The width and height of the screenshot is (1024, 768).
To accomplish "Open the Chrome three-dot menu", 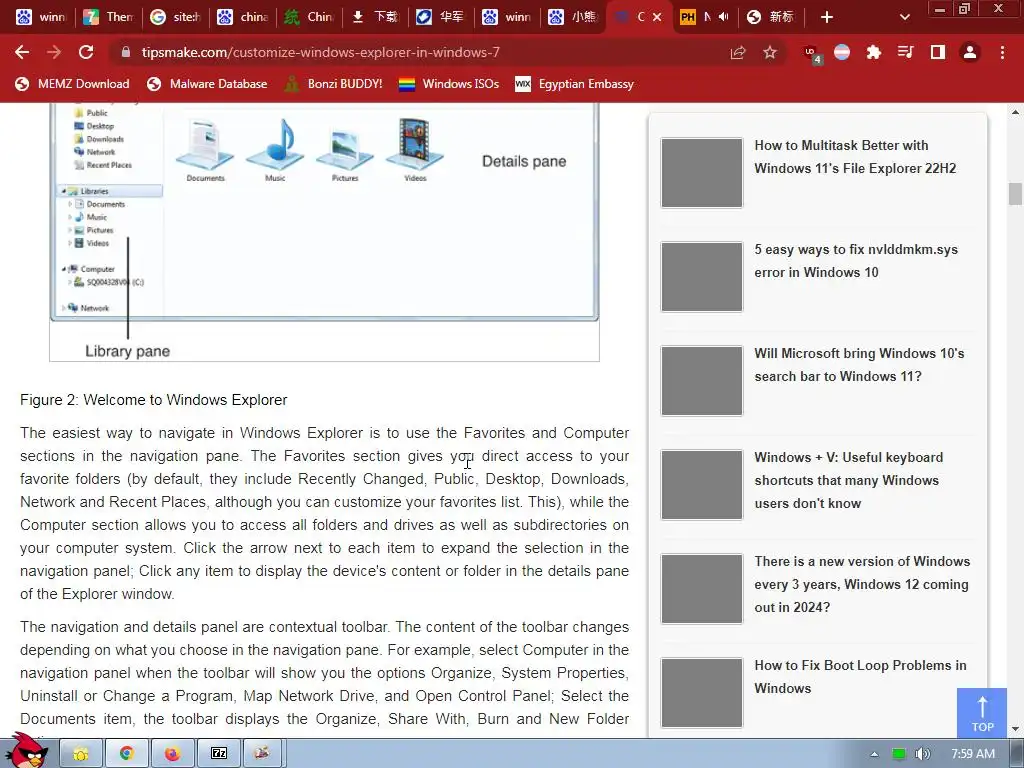I will (1002, 52).
